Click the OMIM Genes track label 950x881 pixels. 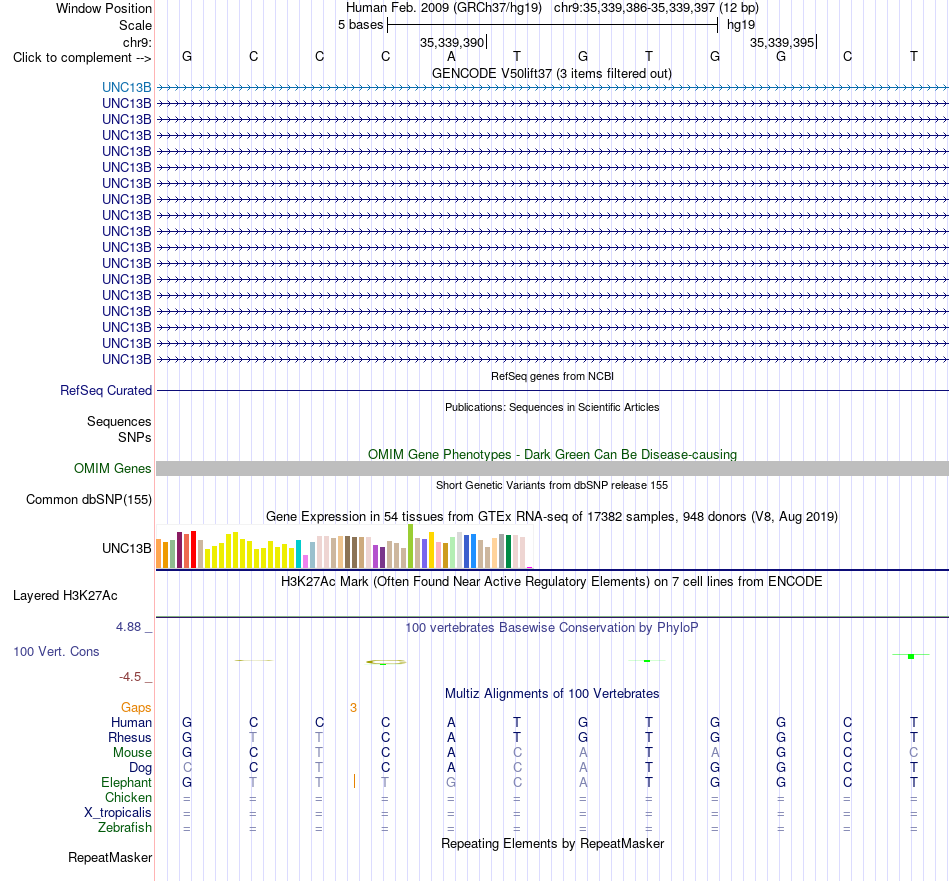click(113, 468)
